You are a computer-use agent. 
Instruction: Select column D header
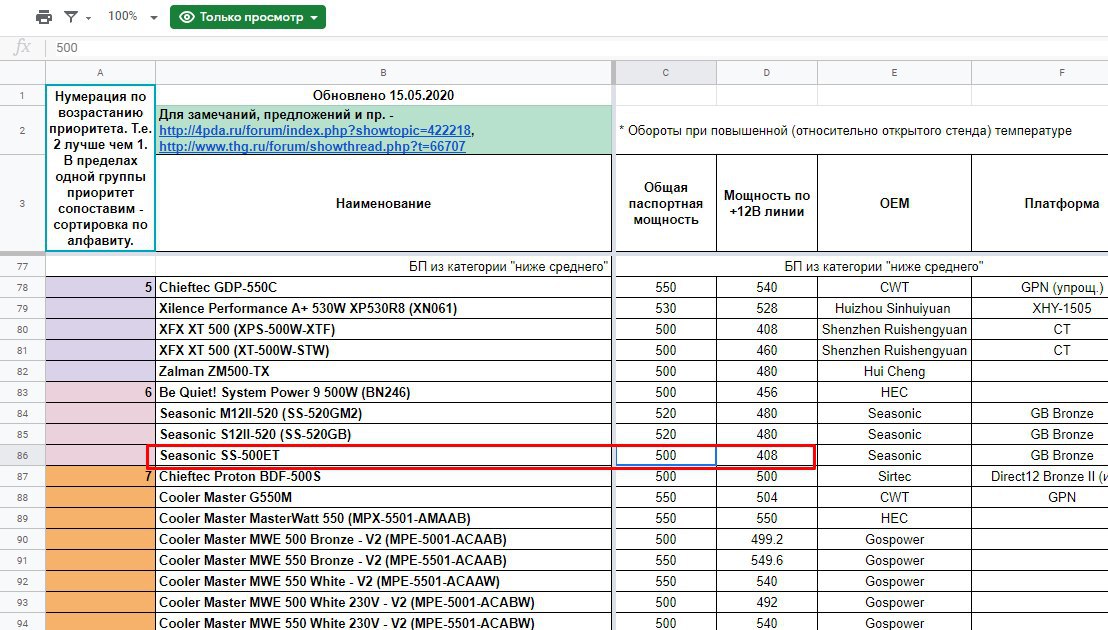click(x=767, y=73)
